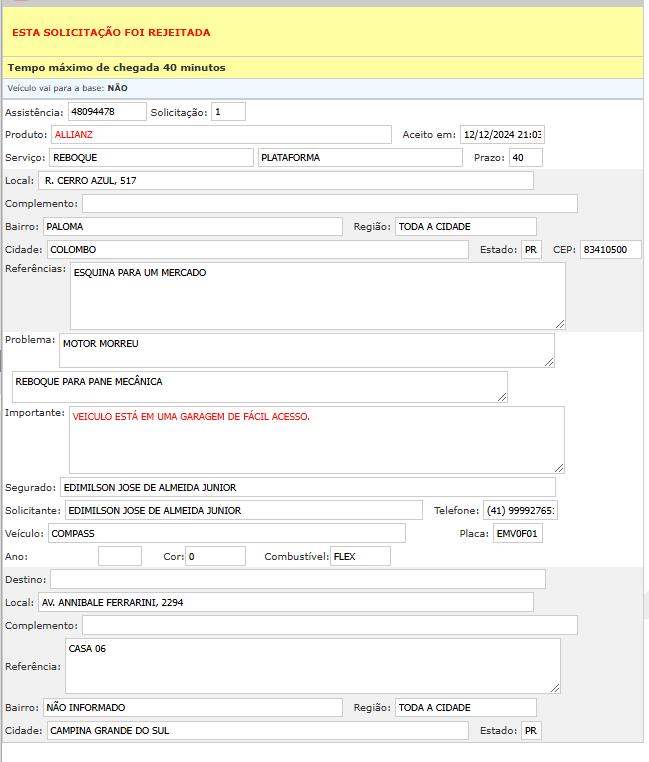This screenshot has height=762, width=649.
Task: Click the resize handle of REBOQUE PARA PANE MECÂNICA box
Action: click(502, 397)
